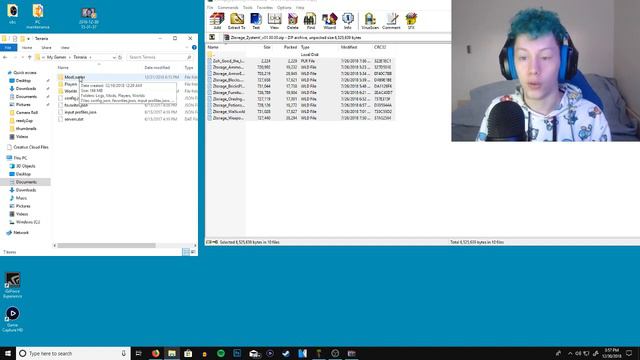This screenshot has width=640, height=360.
Task: Click the Delete icon in WinRAR toolbar
Action: tap(293, 20)
